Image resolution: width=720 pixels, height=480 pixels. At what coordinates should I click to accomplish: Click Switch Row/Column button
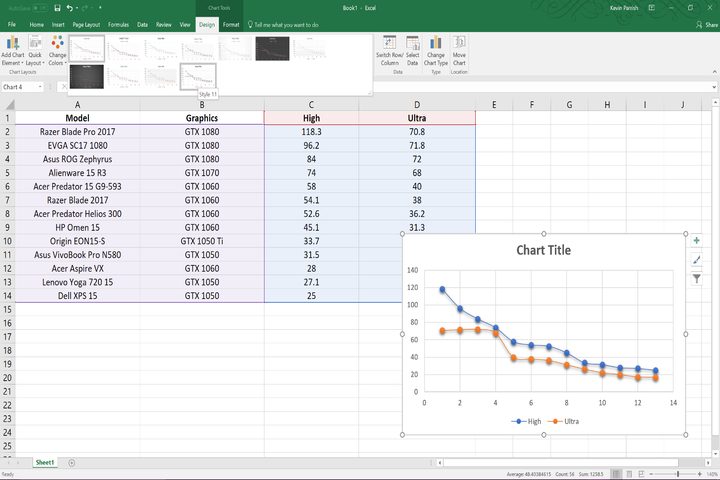point(389,51)
